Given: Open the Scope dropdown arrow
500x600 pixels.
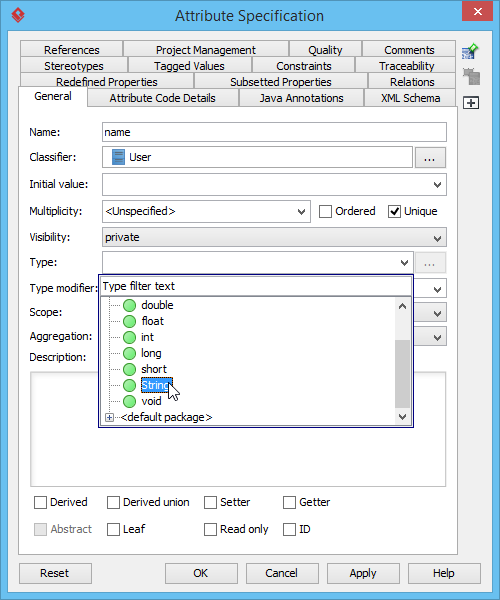Looking at the screenshot, I should [x=437, y=314].
